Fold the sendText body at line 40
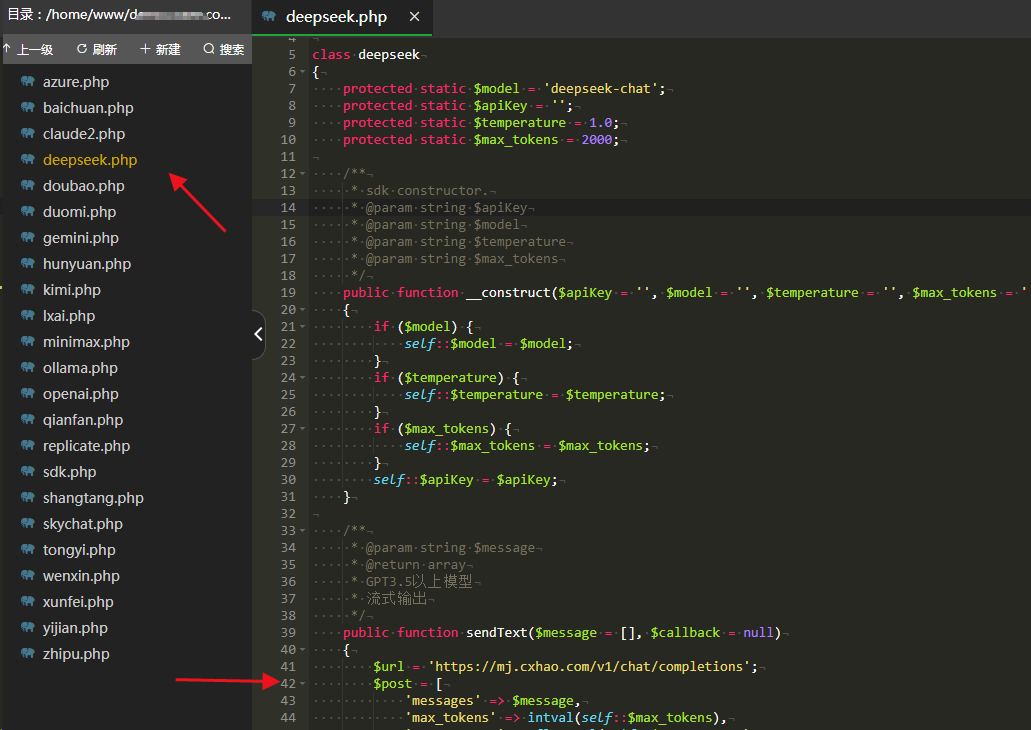Viewport: 1031px width, 730px height. click(x=302, y=649)
